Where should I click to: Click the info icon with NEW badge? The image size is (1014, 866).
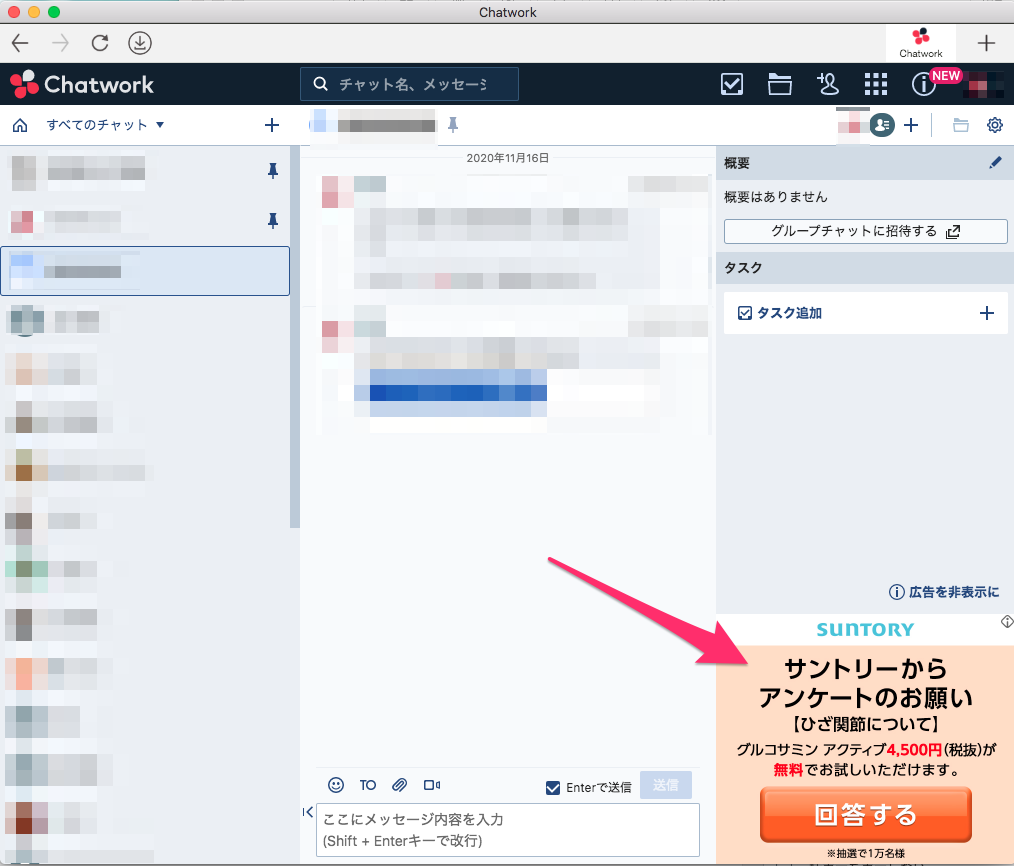coord(921,84)
